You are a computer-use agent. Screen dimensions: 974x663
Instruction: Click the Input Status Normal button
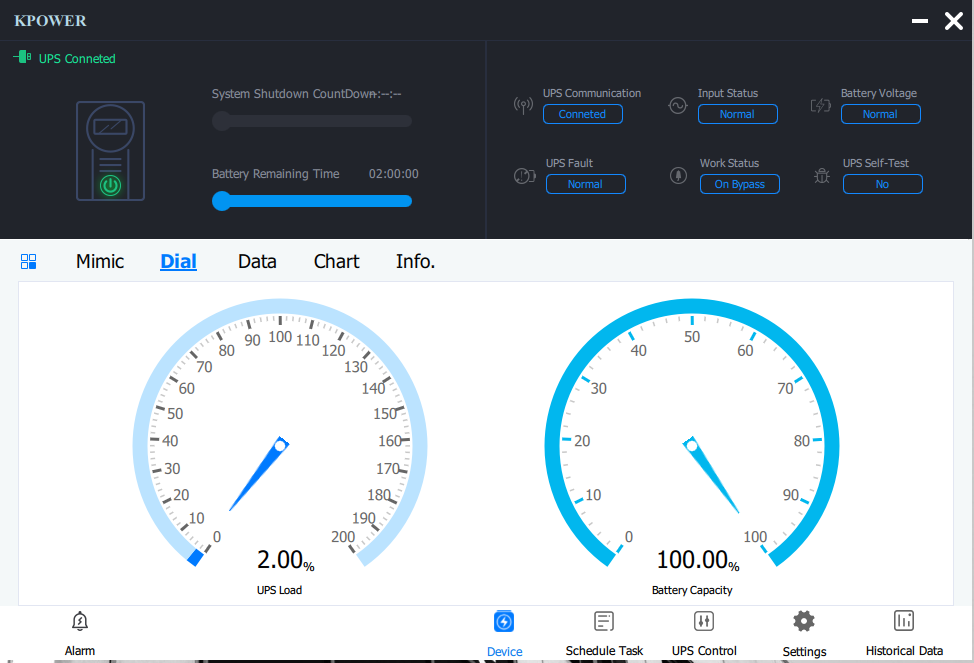click(737, 114)
